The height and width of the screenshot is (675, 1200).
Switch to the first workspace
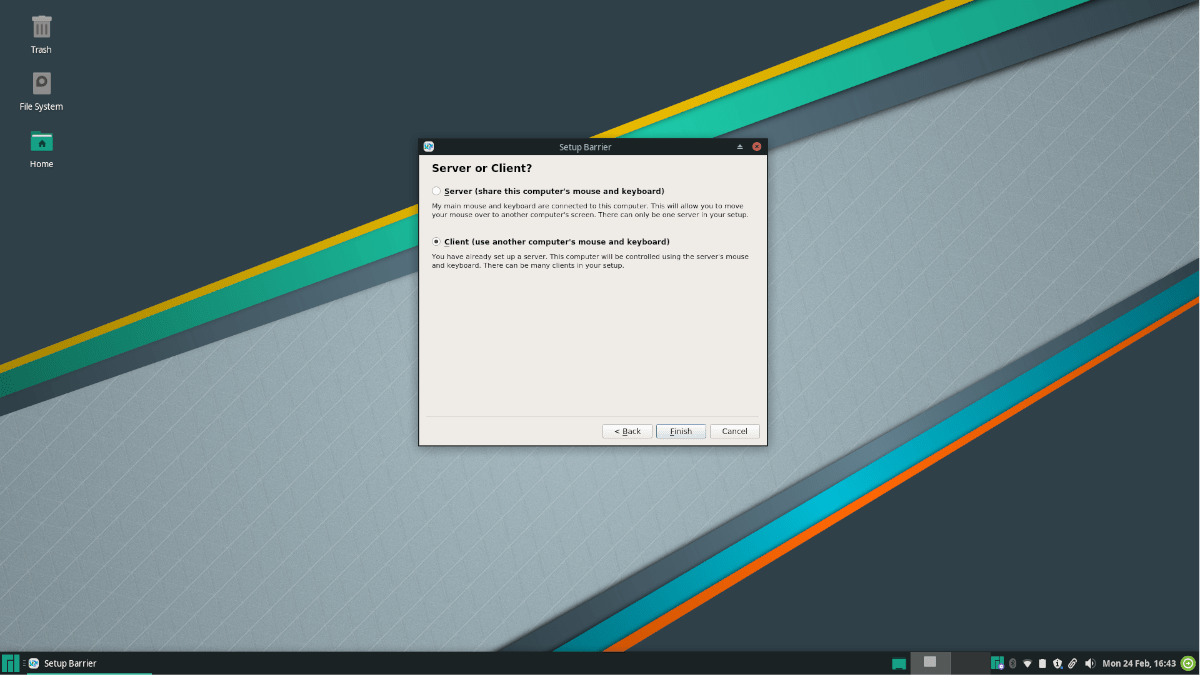930,662
